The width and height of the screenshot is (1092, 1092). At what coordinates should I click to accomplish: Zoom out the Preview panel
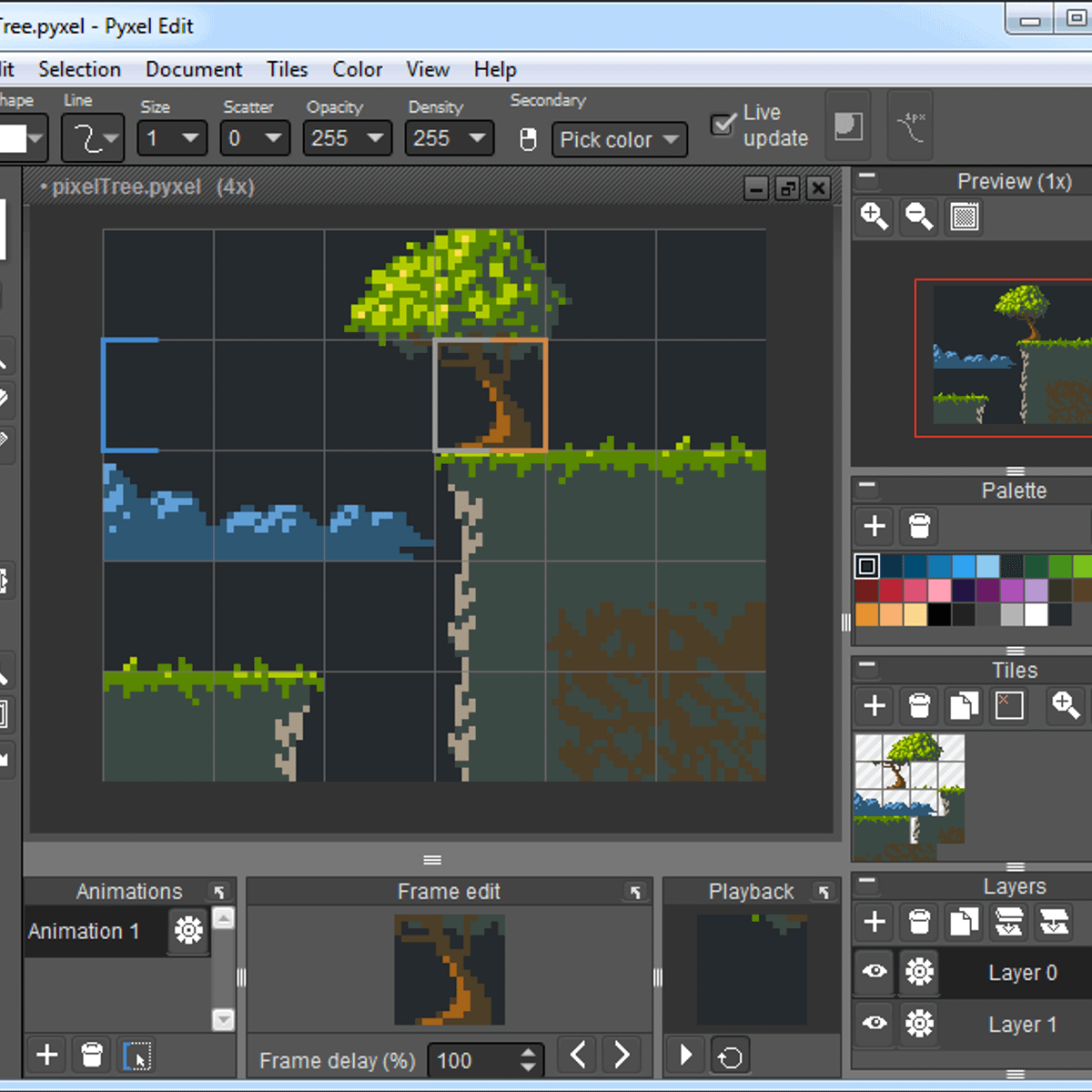tap(919, 217)
